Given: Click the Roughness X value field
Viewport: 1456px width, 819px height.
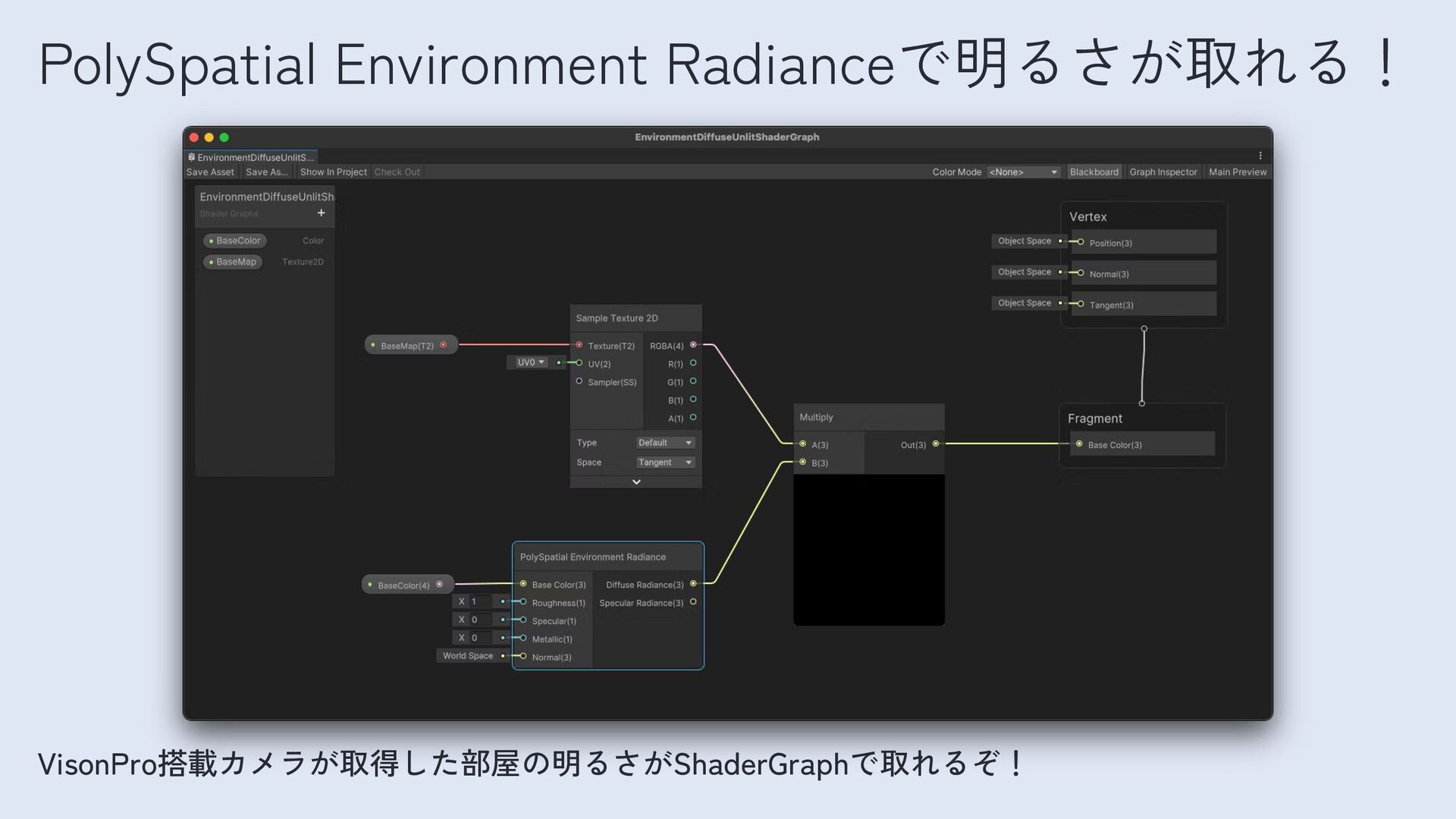Looking at the screenshot, I should click(x=481, y=601).
